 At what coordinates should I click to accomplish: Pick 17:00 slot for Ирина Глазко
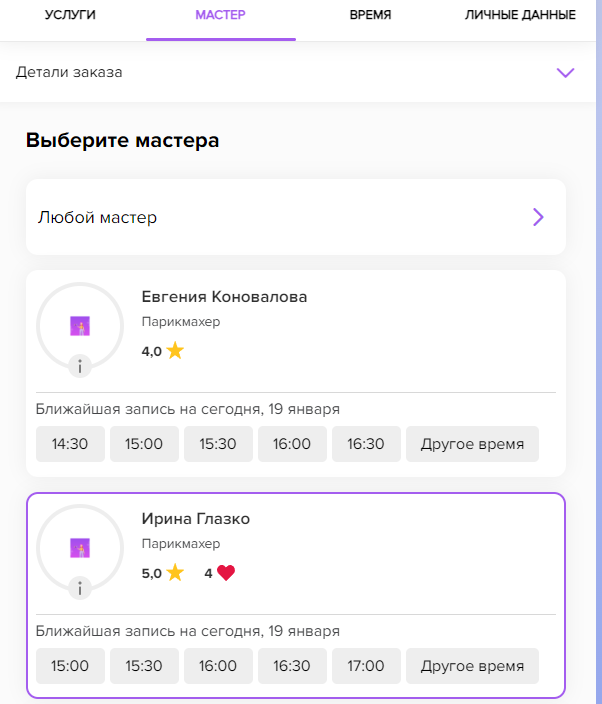[366, 666]
